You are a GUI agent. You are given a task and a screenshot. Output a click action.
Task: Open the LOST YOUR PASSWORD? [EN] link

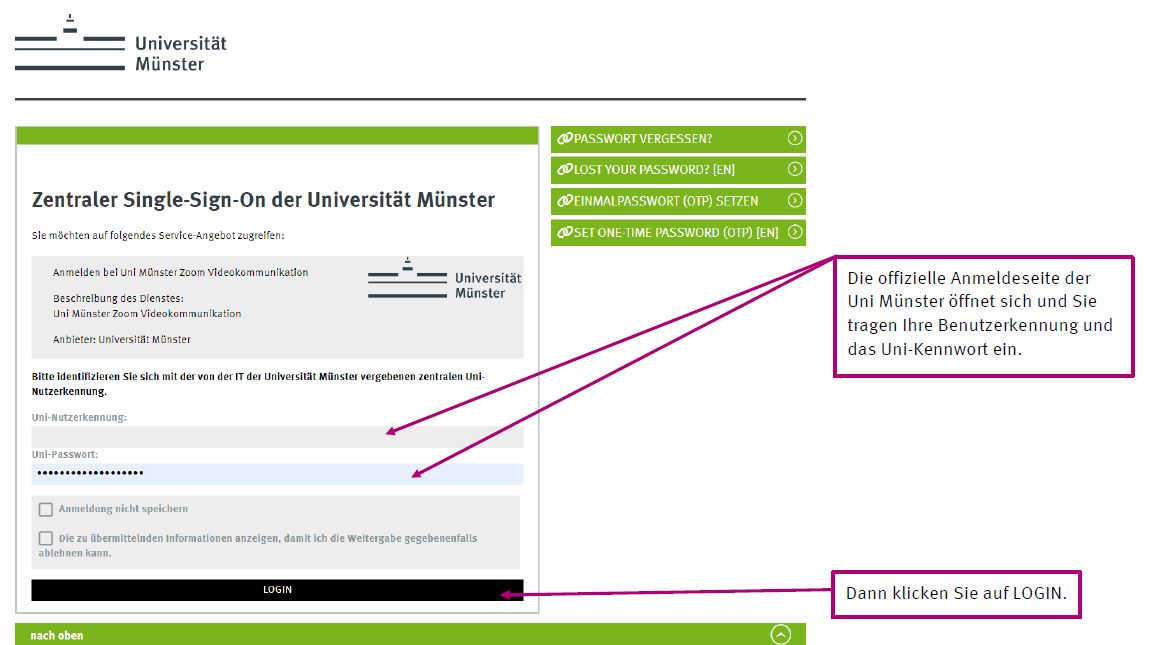pos(654,170)
